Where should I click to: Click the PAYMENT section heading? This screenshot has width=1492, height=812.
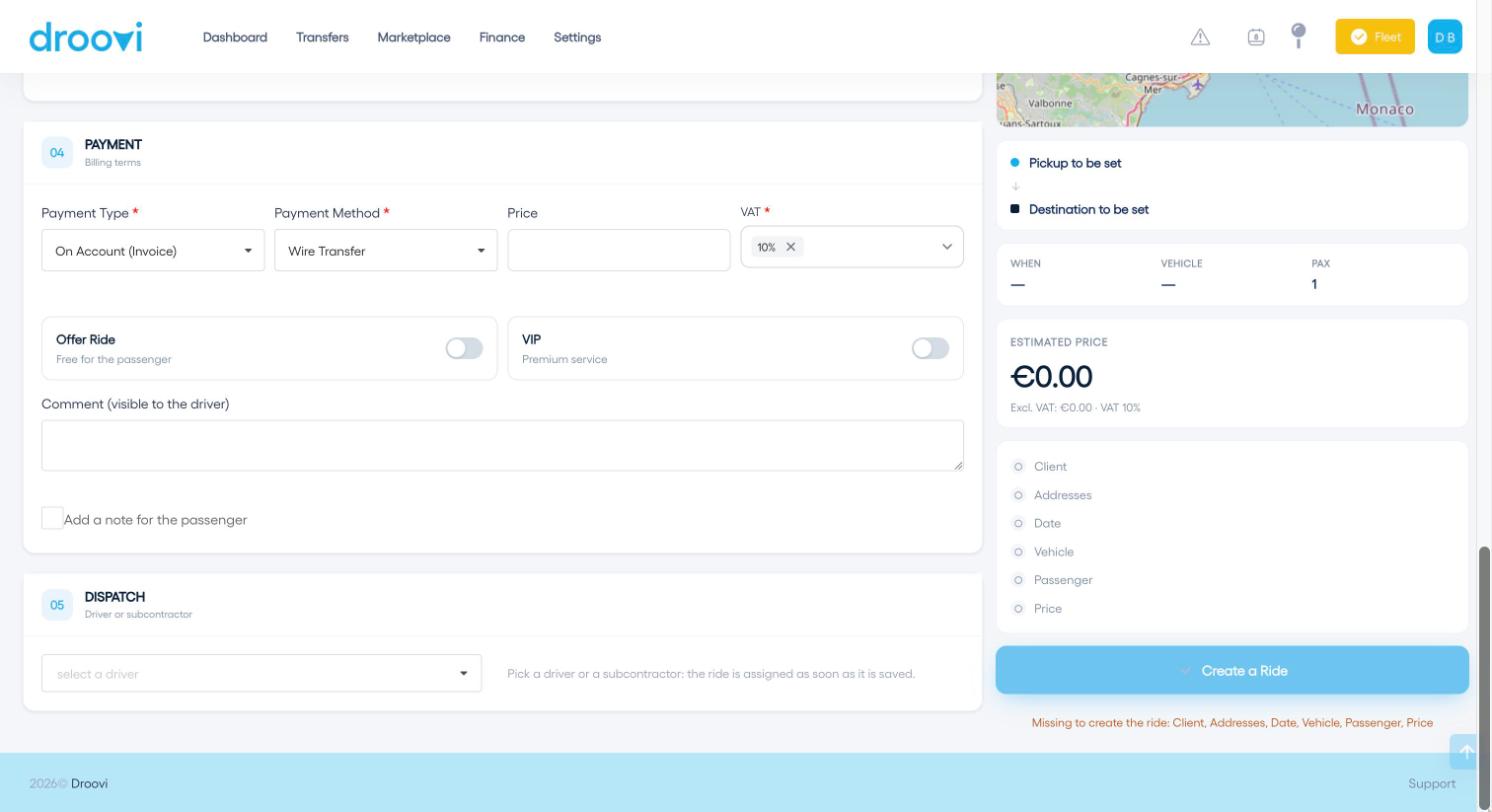click(x=113, y=144)
